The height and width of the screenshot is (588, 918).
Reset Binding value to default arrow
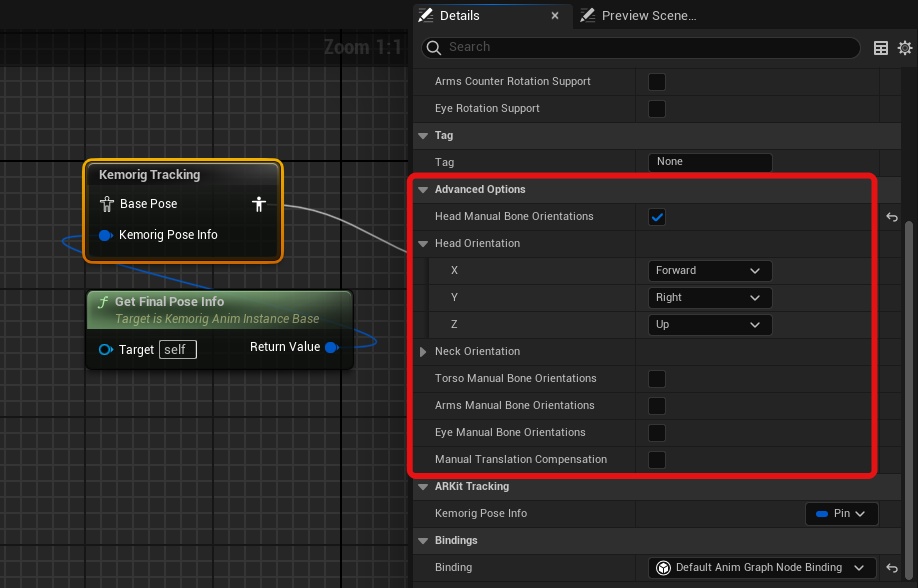(x=892, y=568)
